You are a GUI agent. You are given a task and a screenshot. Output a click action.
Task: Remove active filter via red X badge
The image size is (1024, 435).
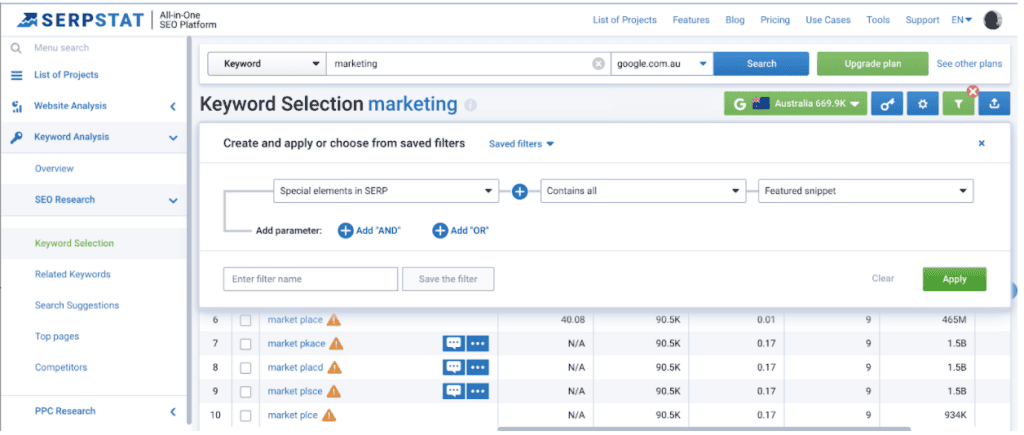pos(972,91)
